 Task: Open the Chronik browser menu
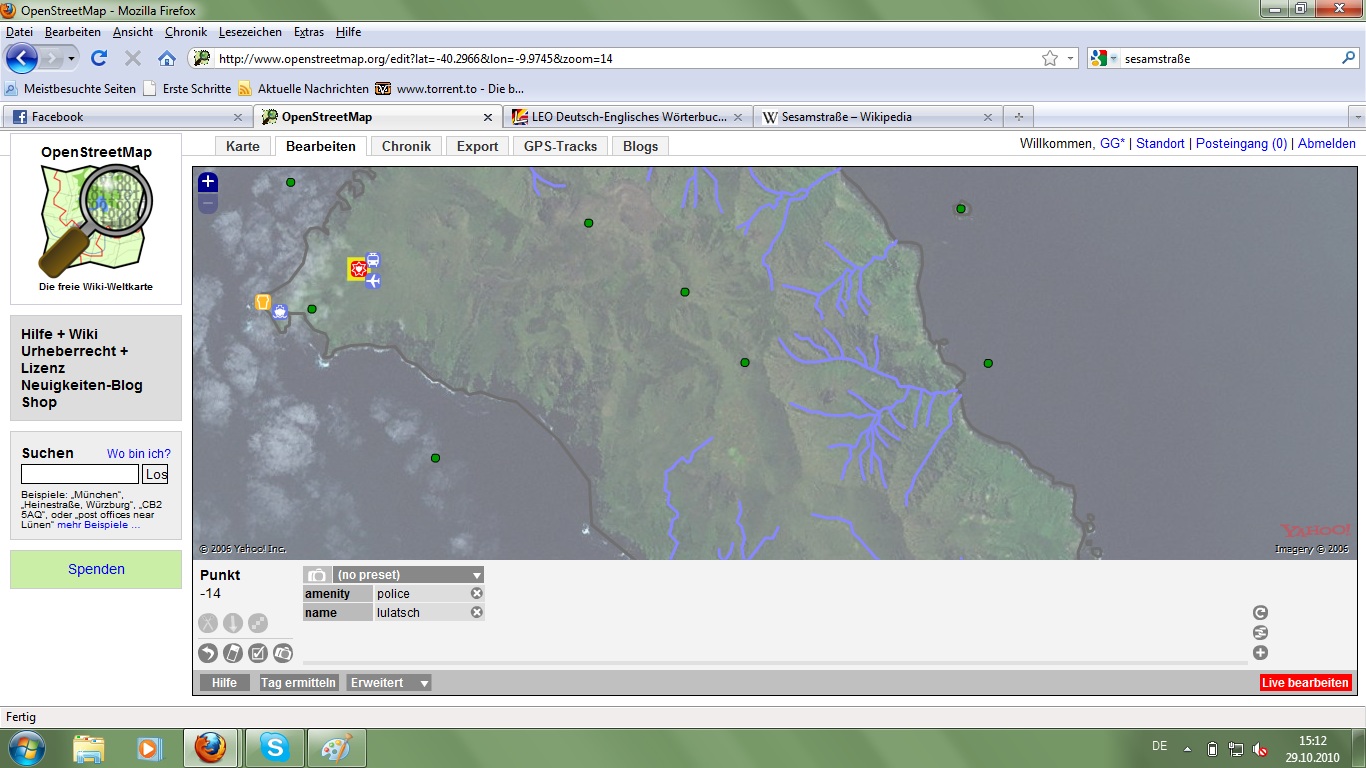186,32
